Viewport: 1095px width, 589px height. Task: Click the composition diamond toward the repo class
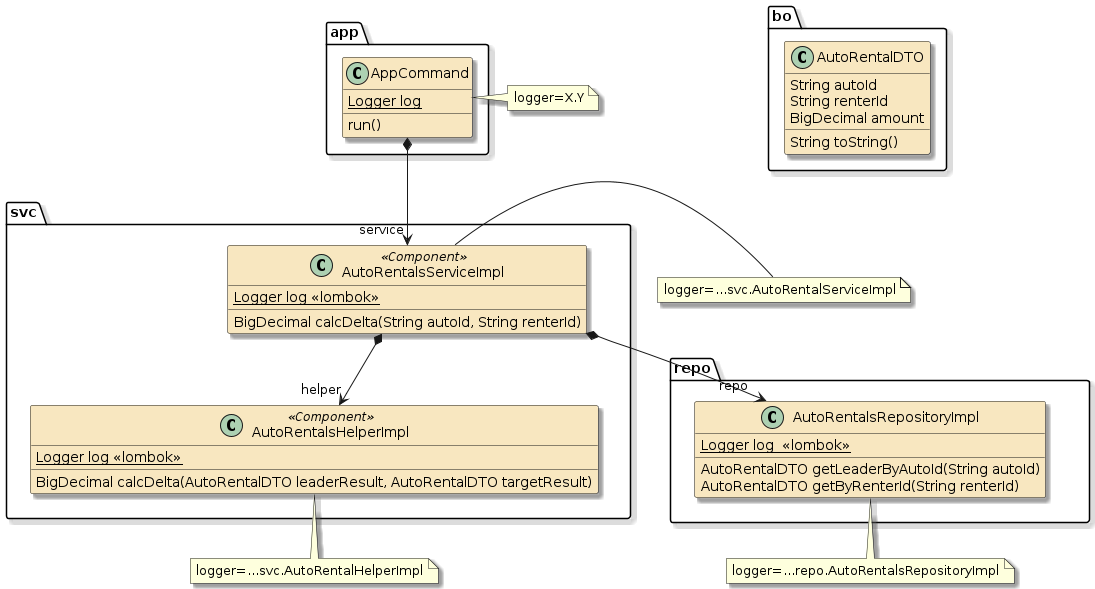(x=593, y=335)
